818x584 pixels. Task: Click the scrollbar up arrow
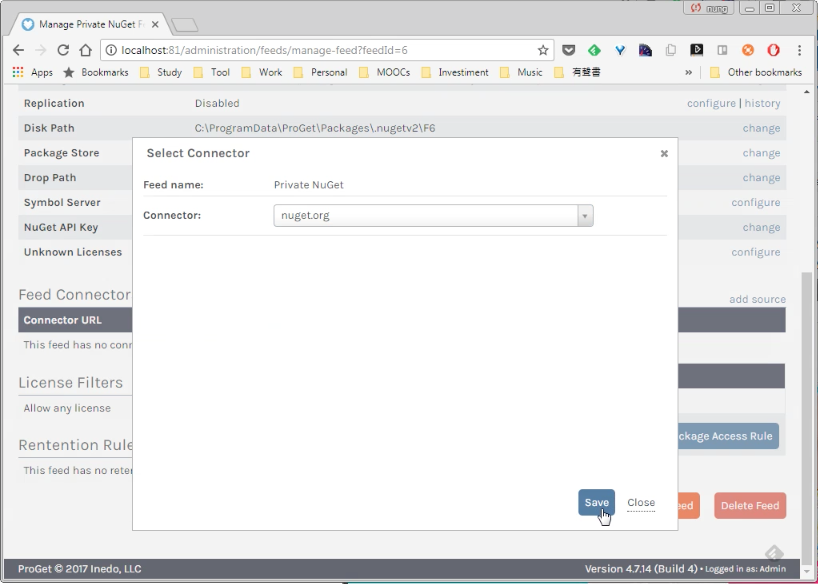pos(807,92)
